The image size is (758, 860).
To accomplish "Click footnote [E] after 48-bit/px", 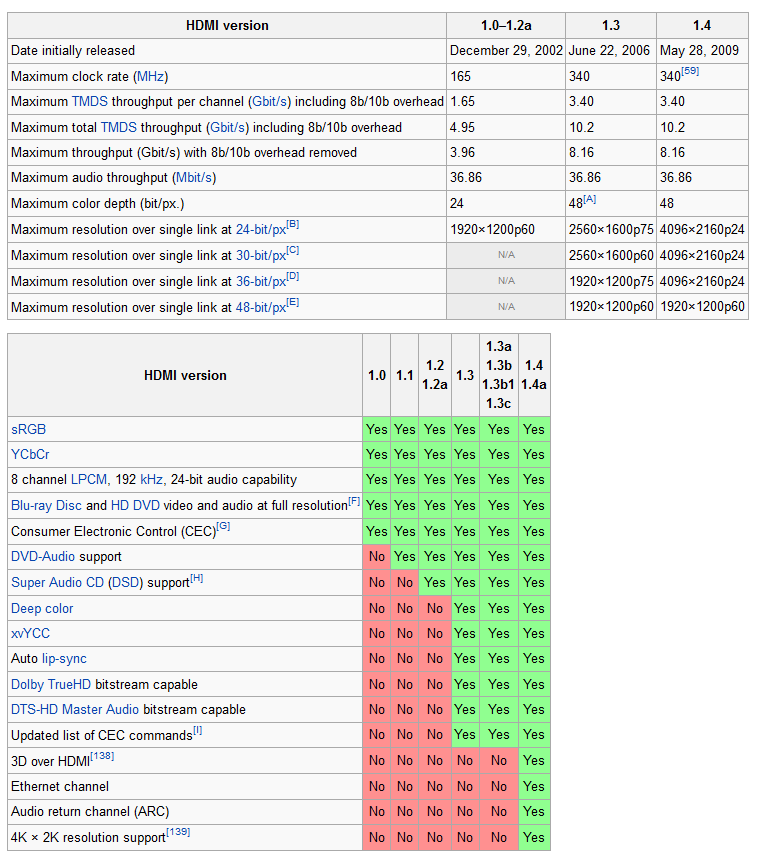I will [x=293, y=302].
